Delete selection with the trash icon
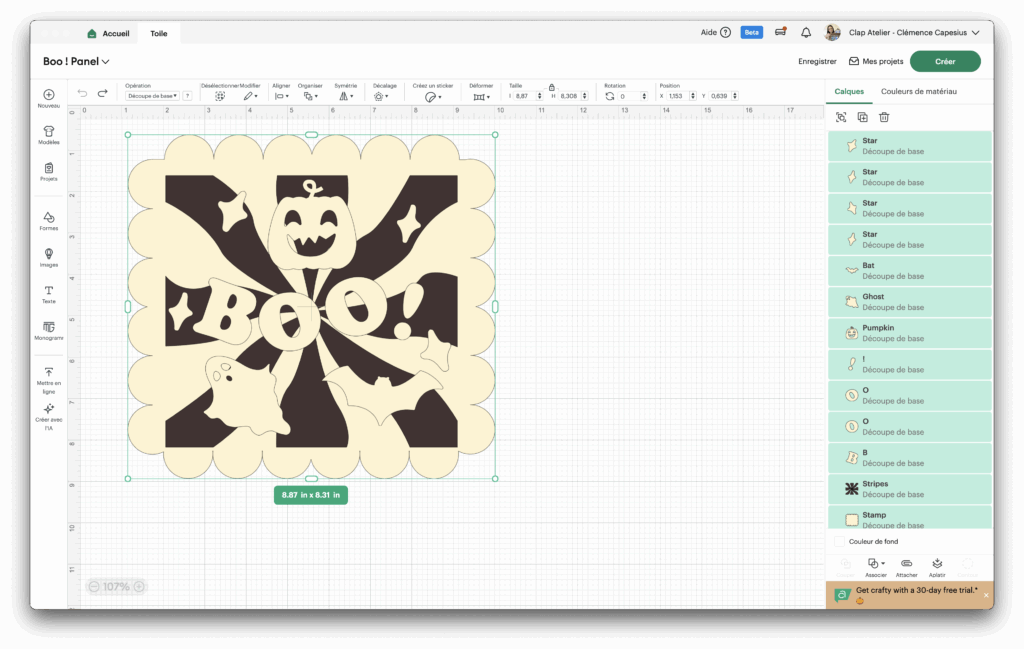Image resolution: width=1024 pixels, height=649 pixels. (884, 117)
